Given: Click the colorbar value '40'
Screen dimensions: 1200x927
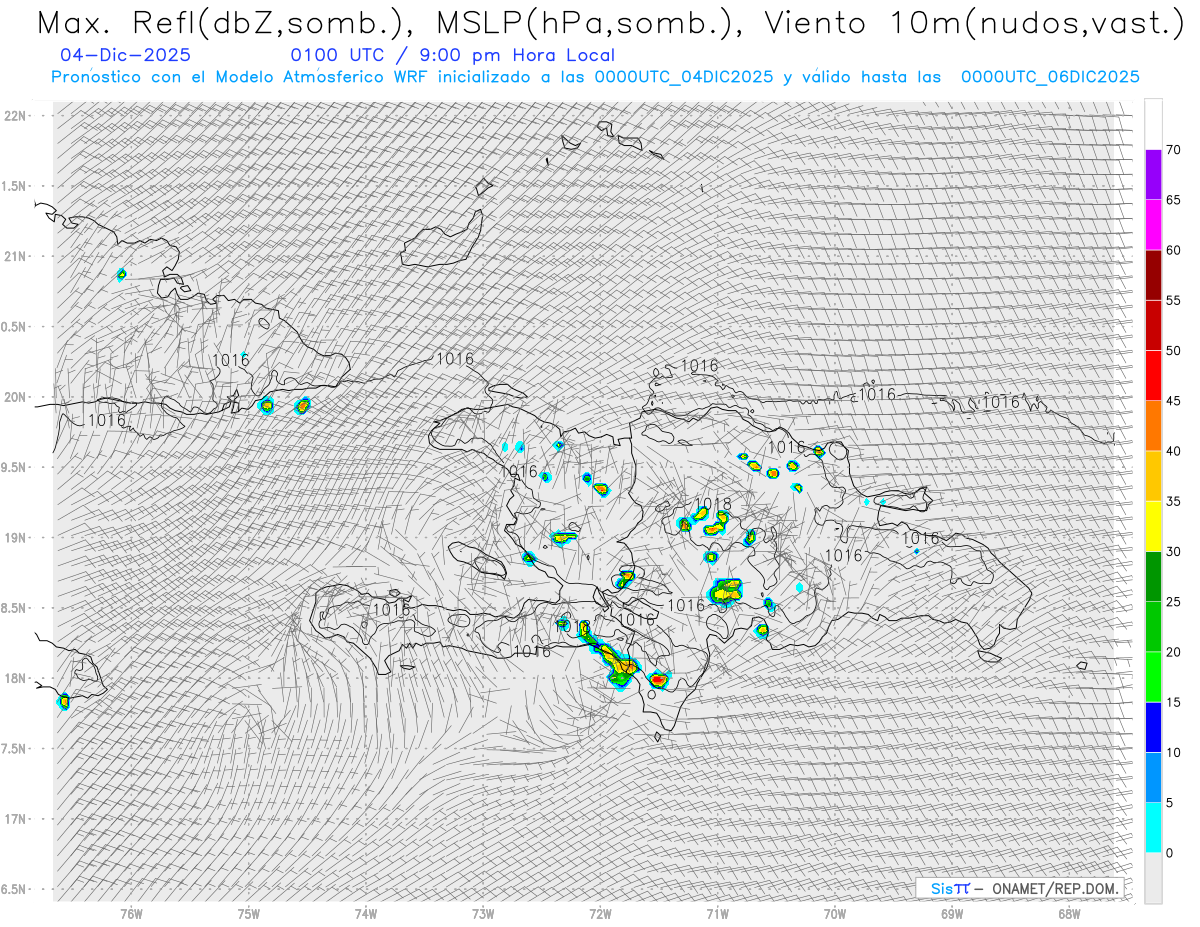Looking at the screenshot, I should click(1173, 451).
